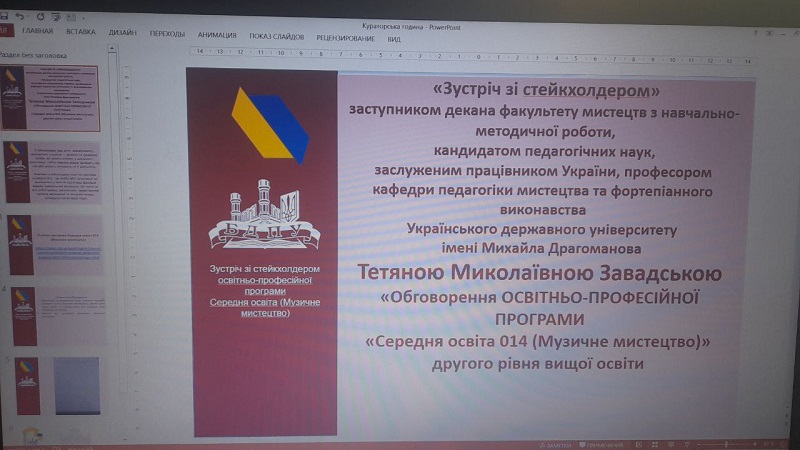Click the zoom slider handle
This screenshot has width=800, height=450.
pos(727,445)
